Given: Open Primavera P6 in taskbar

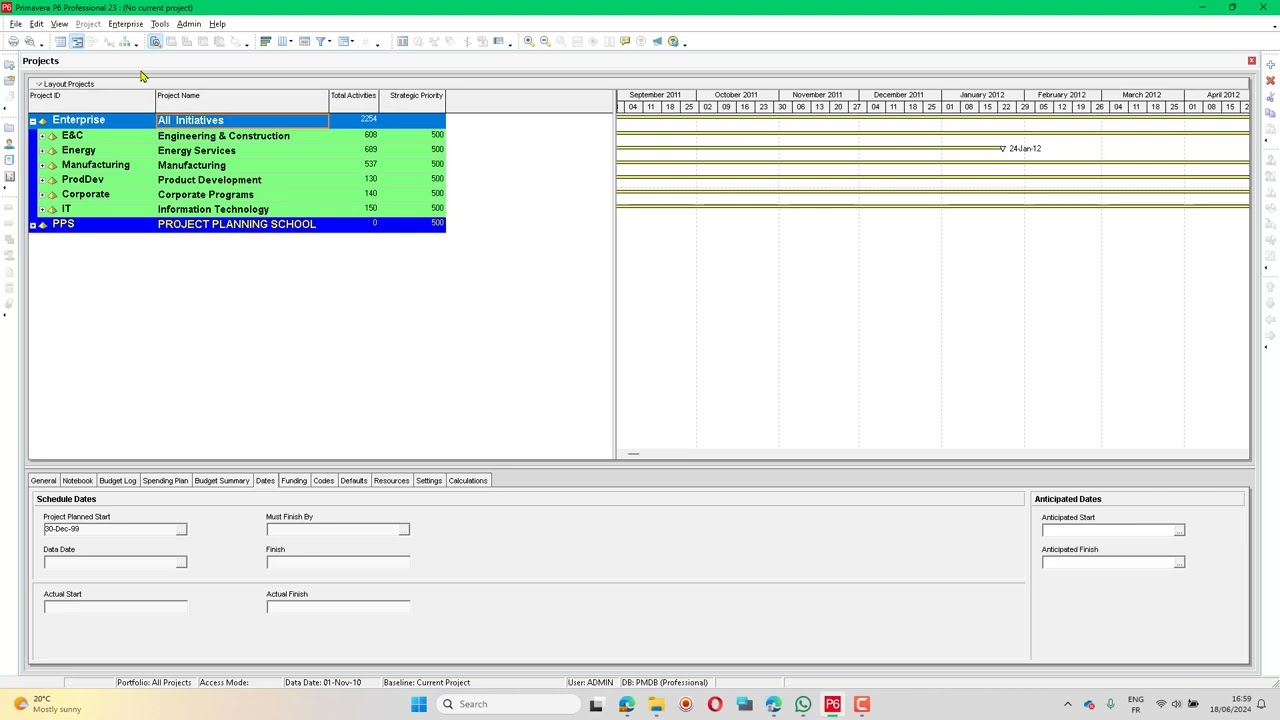Looking at the screenshot, I should coord(832,704).
